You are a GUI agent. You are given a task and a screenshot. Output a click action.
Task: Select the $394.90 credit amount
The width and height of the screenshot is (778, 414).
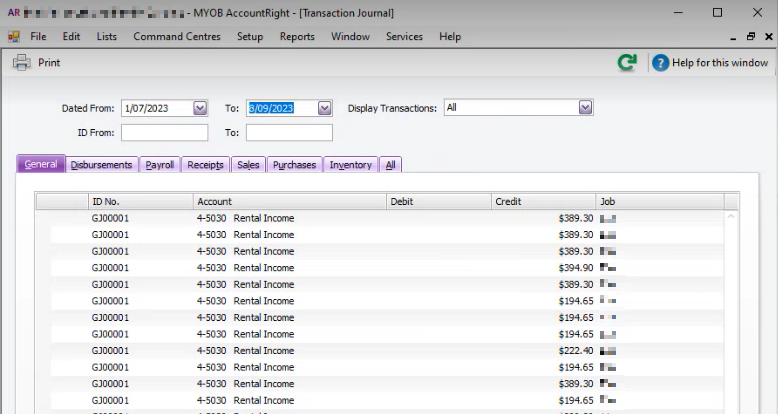[x=576, y=268]
